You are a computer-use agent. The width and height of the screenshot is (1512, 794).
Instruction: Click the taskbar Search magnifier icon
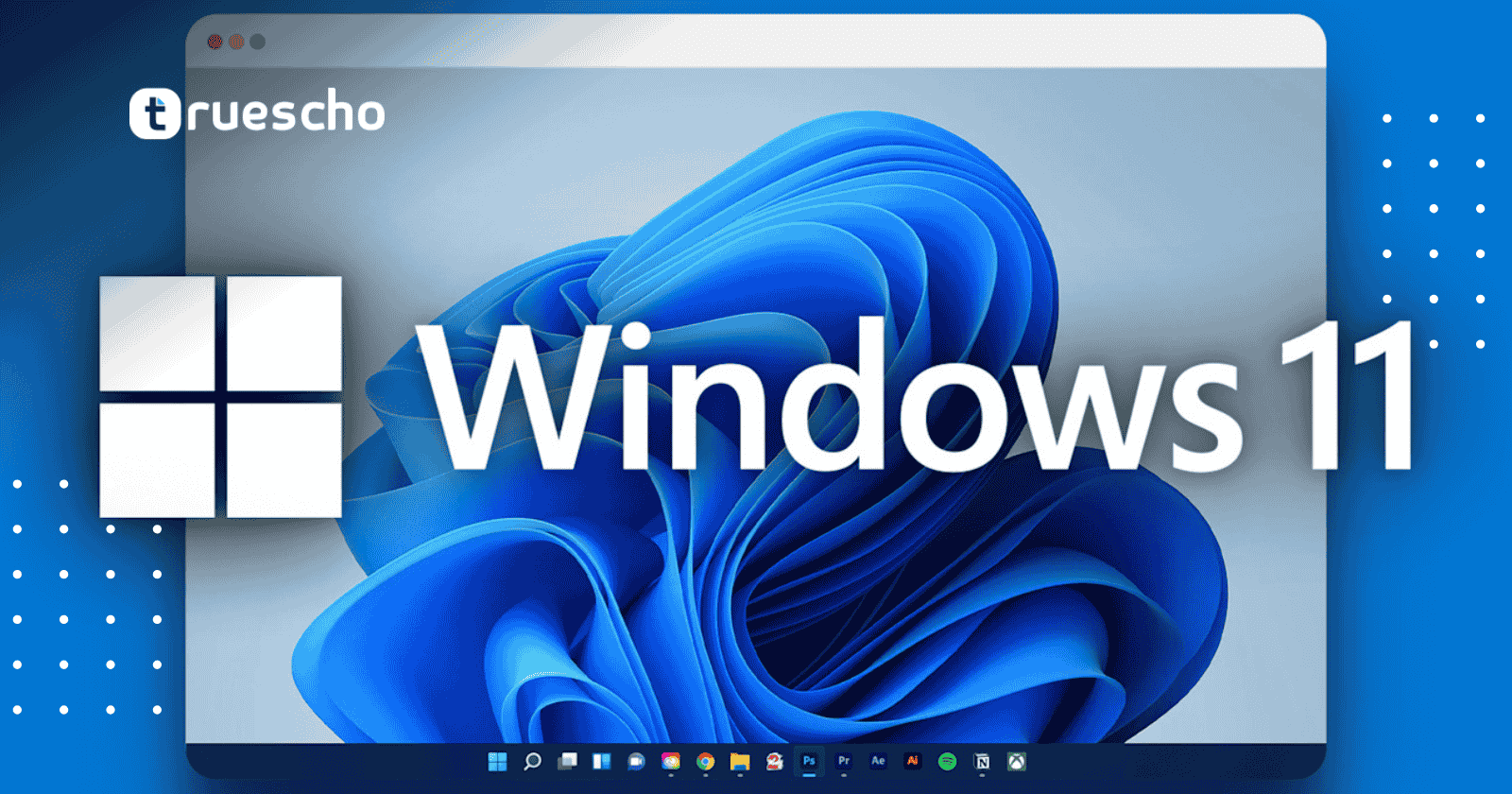click(x=532, y=762)
